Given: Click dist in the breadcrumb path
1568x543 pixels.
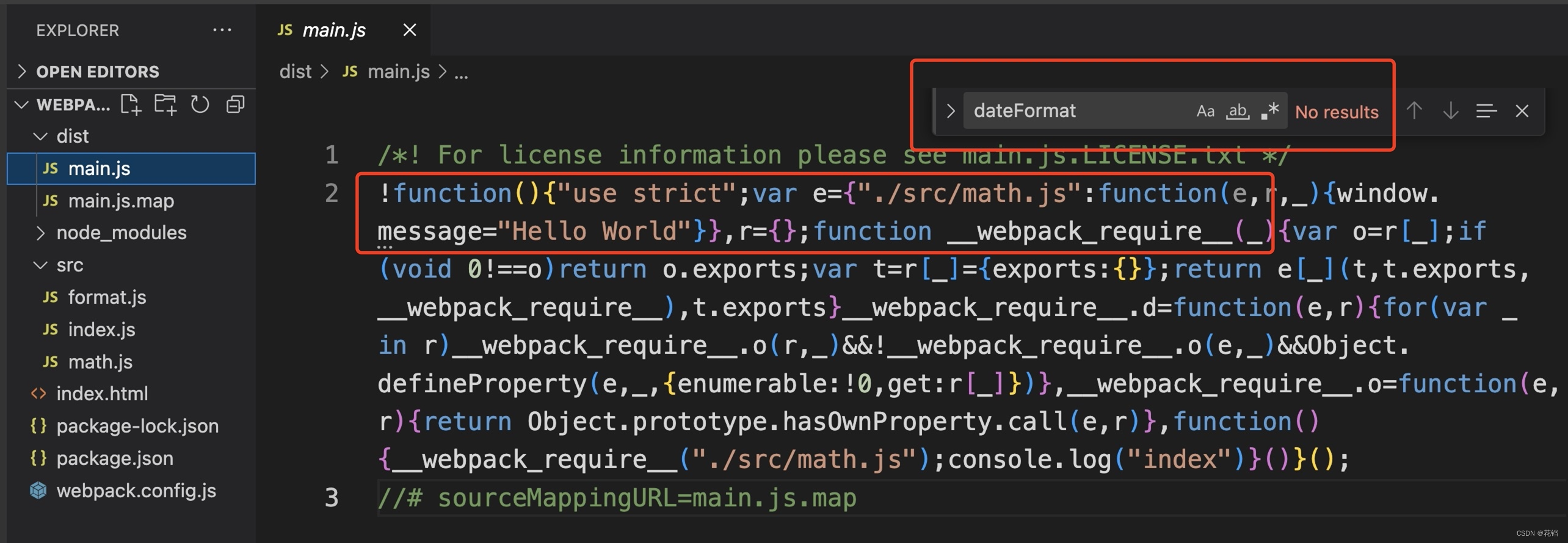Looking at the screenshot, I should point(296,72).
